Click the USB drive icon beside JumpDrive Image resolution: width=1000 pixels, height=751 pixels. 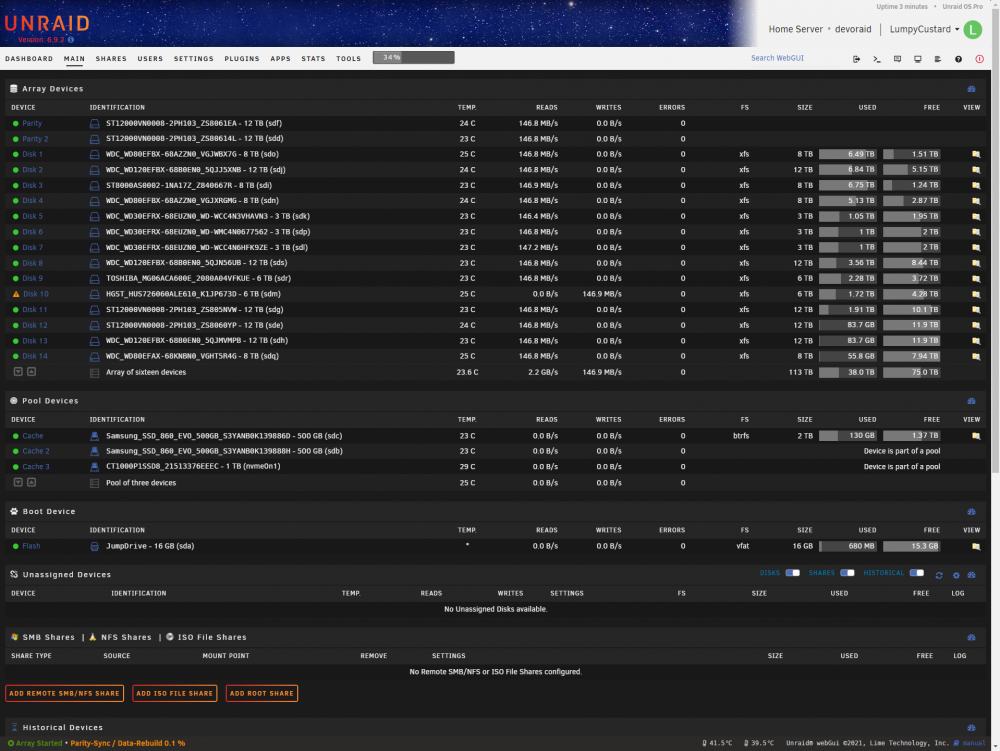(94, 546)
